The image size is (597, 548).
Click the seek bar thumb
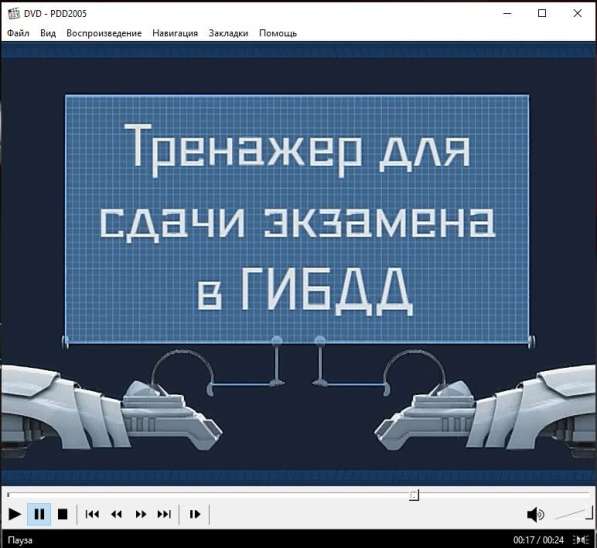click(414, 495)
